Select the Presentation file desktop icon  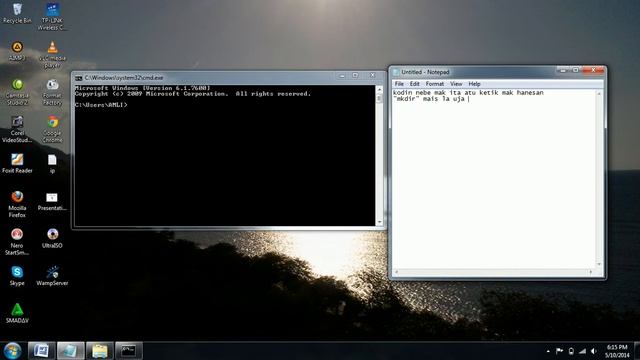click(52, 202)
